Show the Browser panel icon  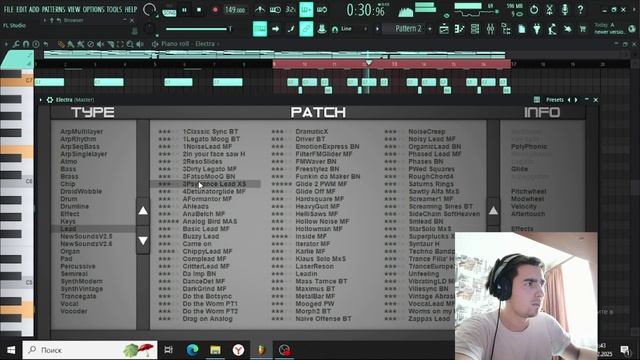506,29
